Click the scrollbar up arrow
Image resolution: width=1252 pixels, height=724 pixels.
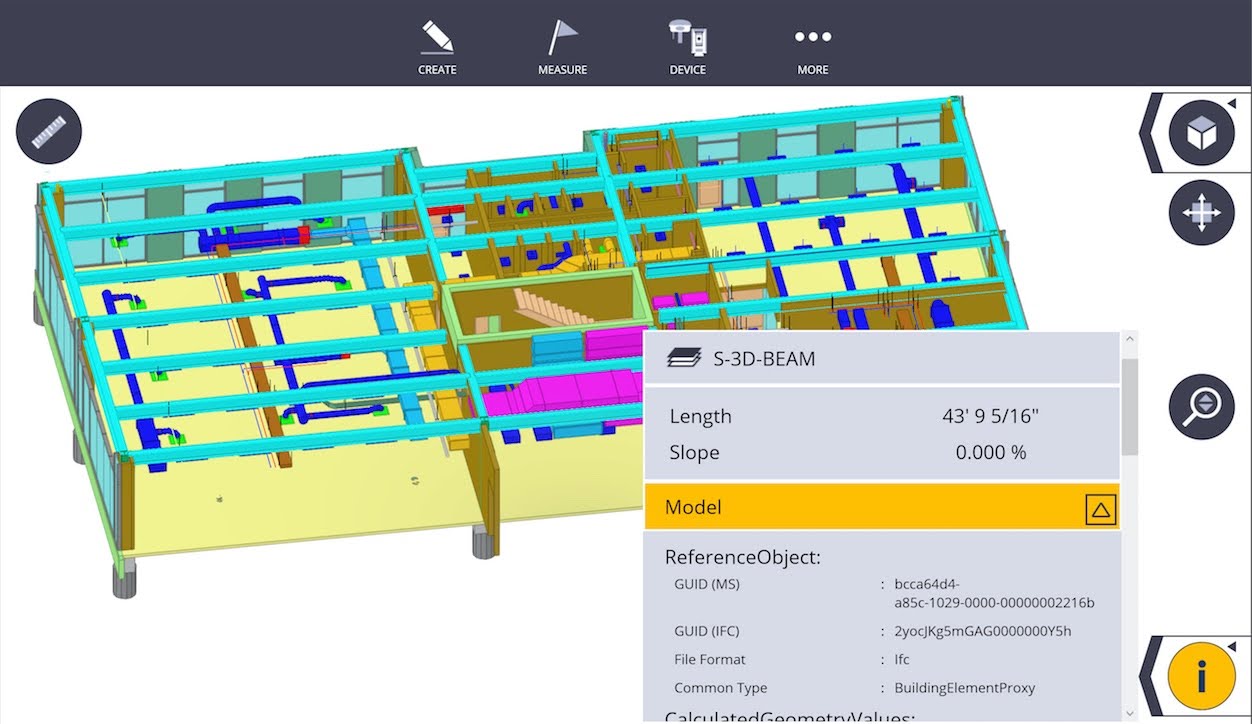coord(1130,340)
